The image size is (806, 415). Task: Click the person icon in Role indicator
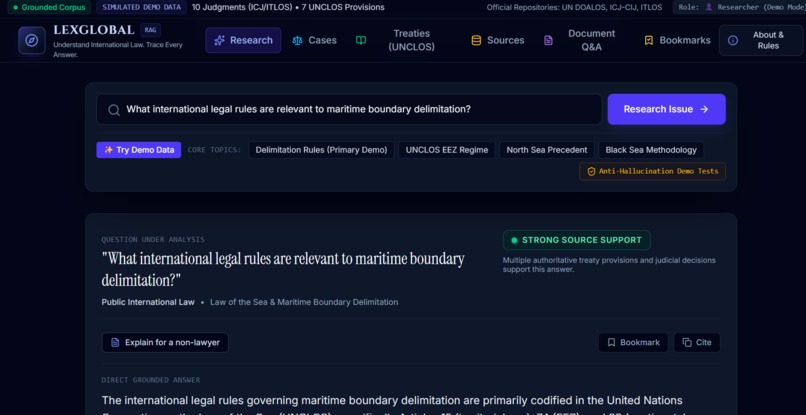tap(709, 7)
